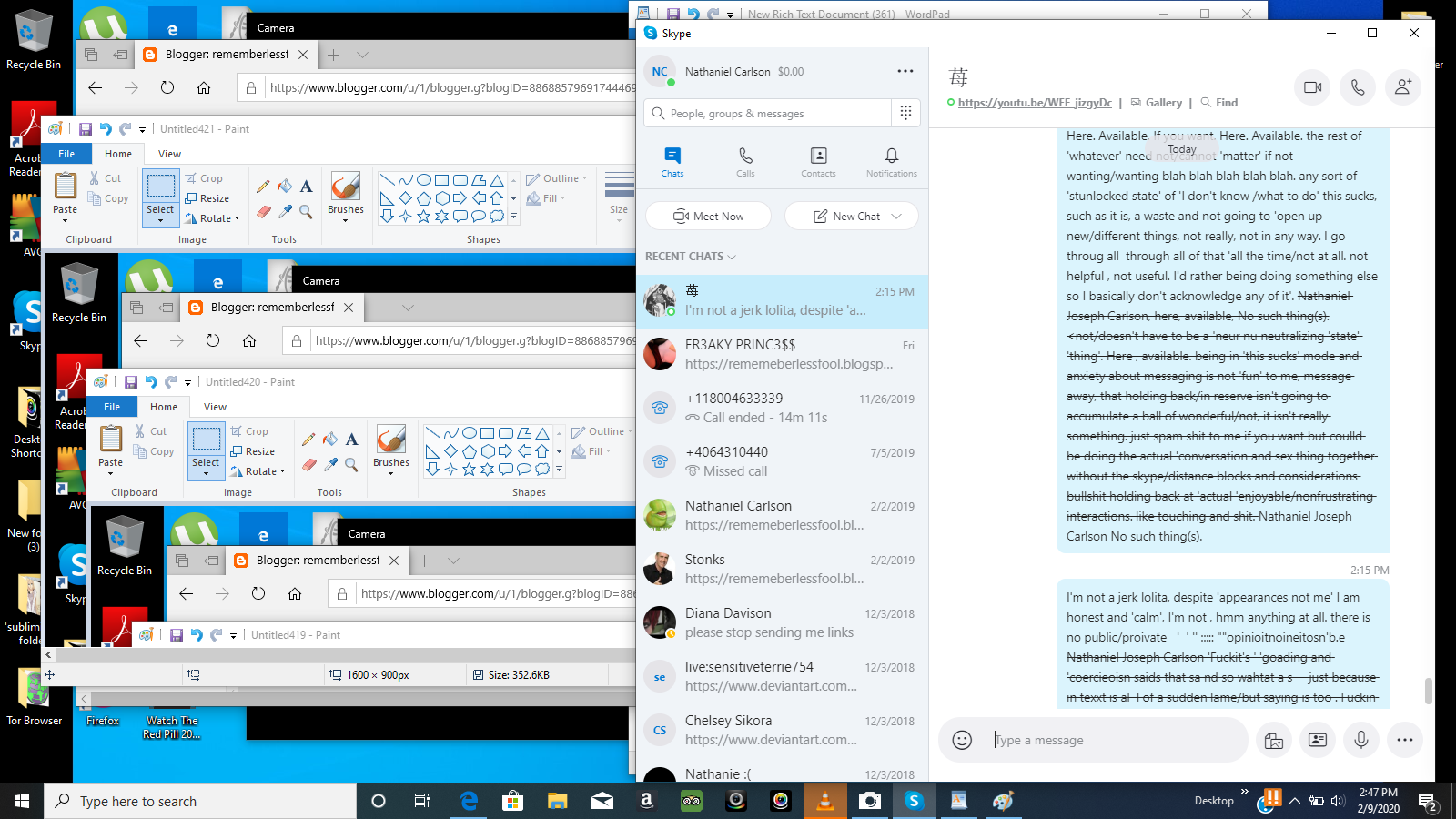Switch to View tab in Untitled421 Paint

pos(170,154)
